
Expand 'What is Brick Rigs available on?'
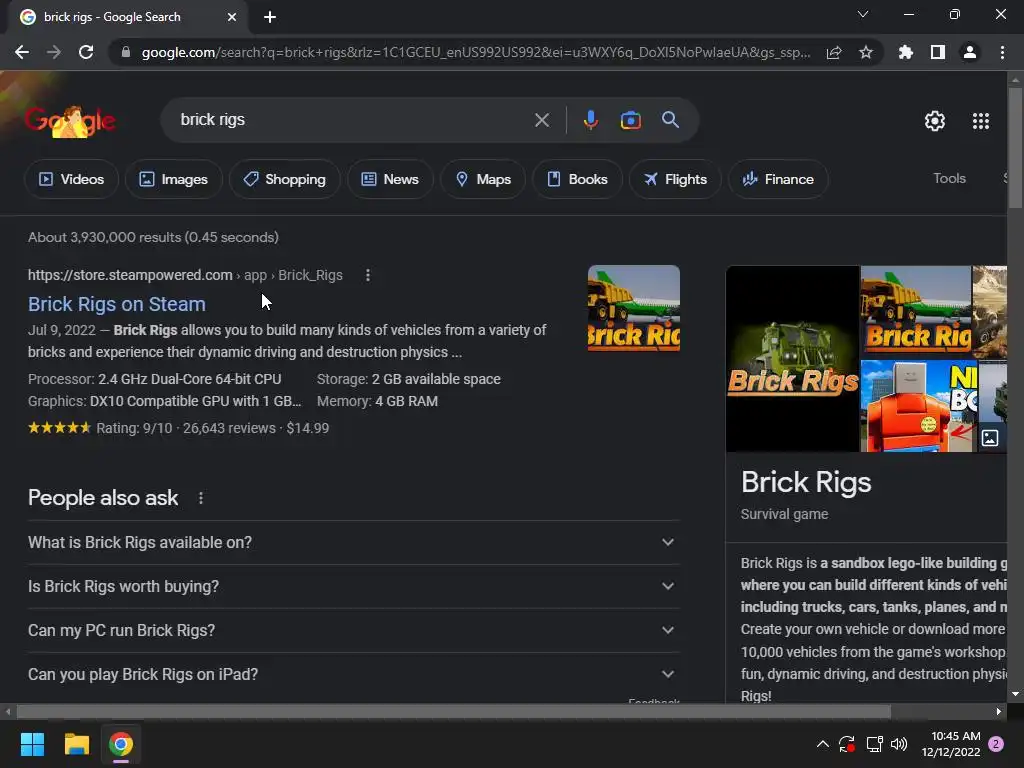(353, 542)
